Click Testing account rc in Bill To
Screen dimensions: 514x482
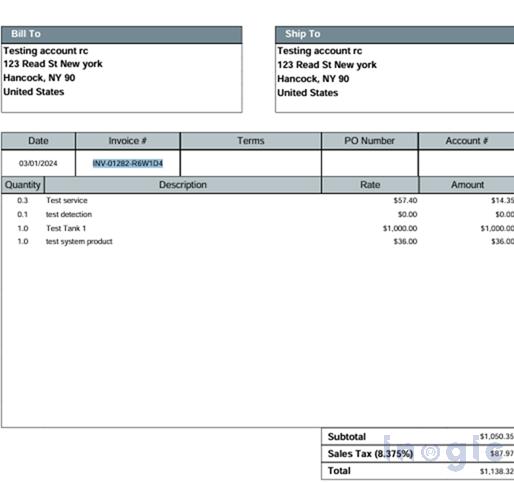click(46, 51)
